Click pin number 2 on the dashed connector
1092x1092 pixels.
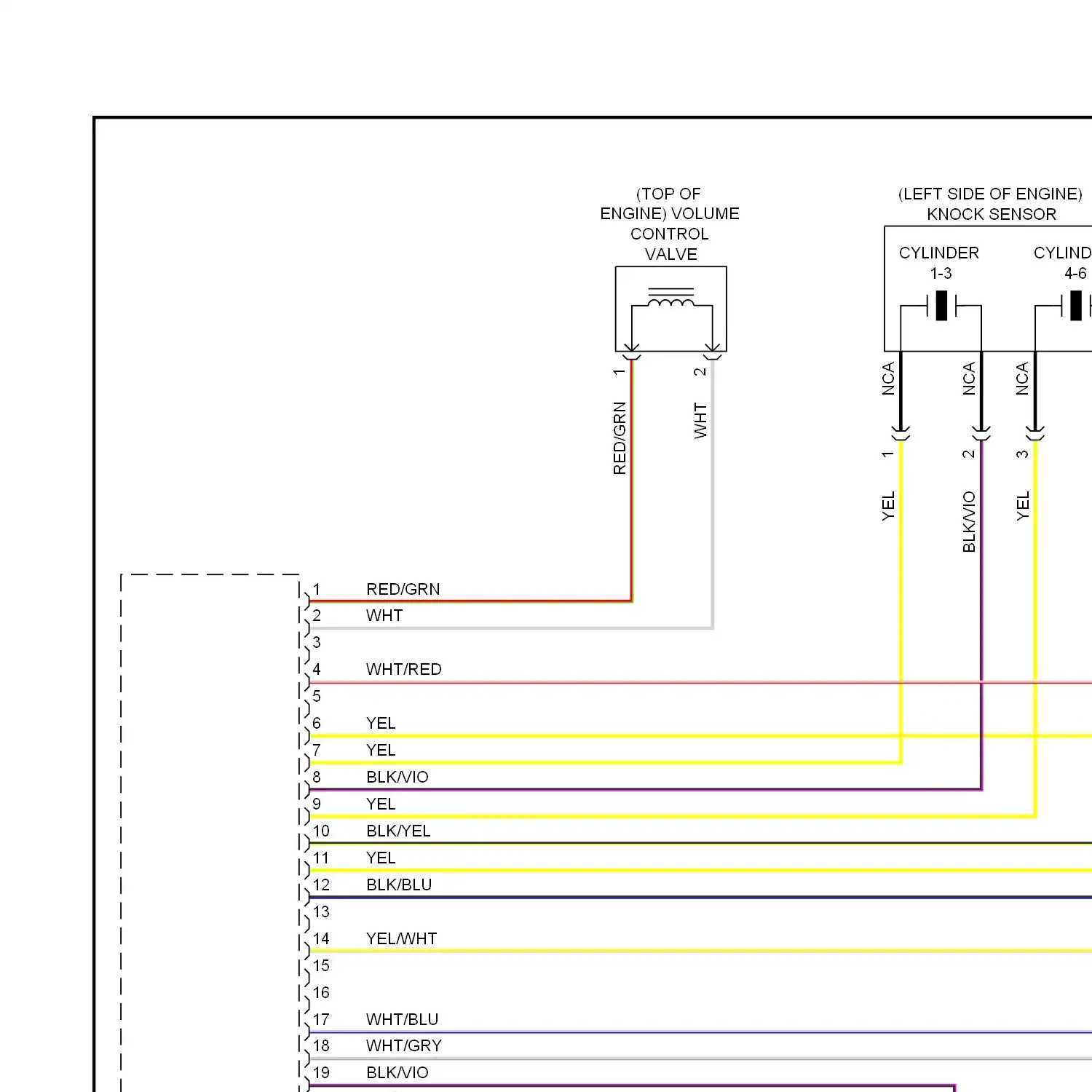click(317, 616)
